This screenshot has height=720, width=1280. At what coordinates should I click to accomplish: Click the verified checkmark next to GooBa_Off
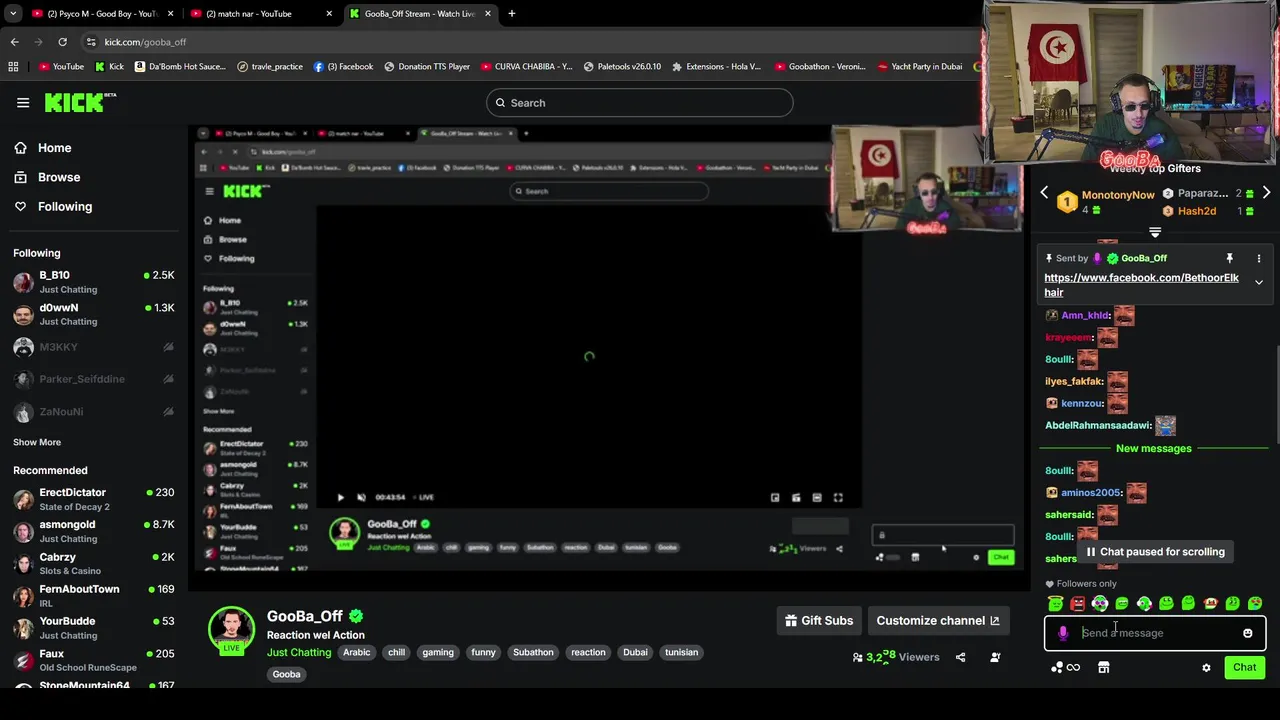point(356,616)
